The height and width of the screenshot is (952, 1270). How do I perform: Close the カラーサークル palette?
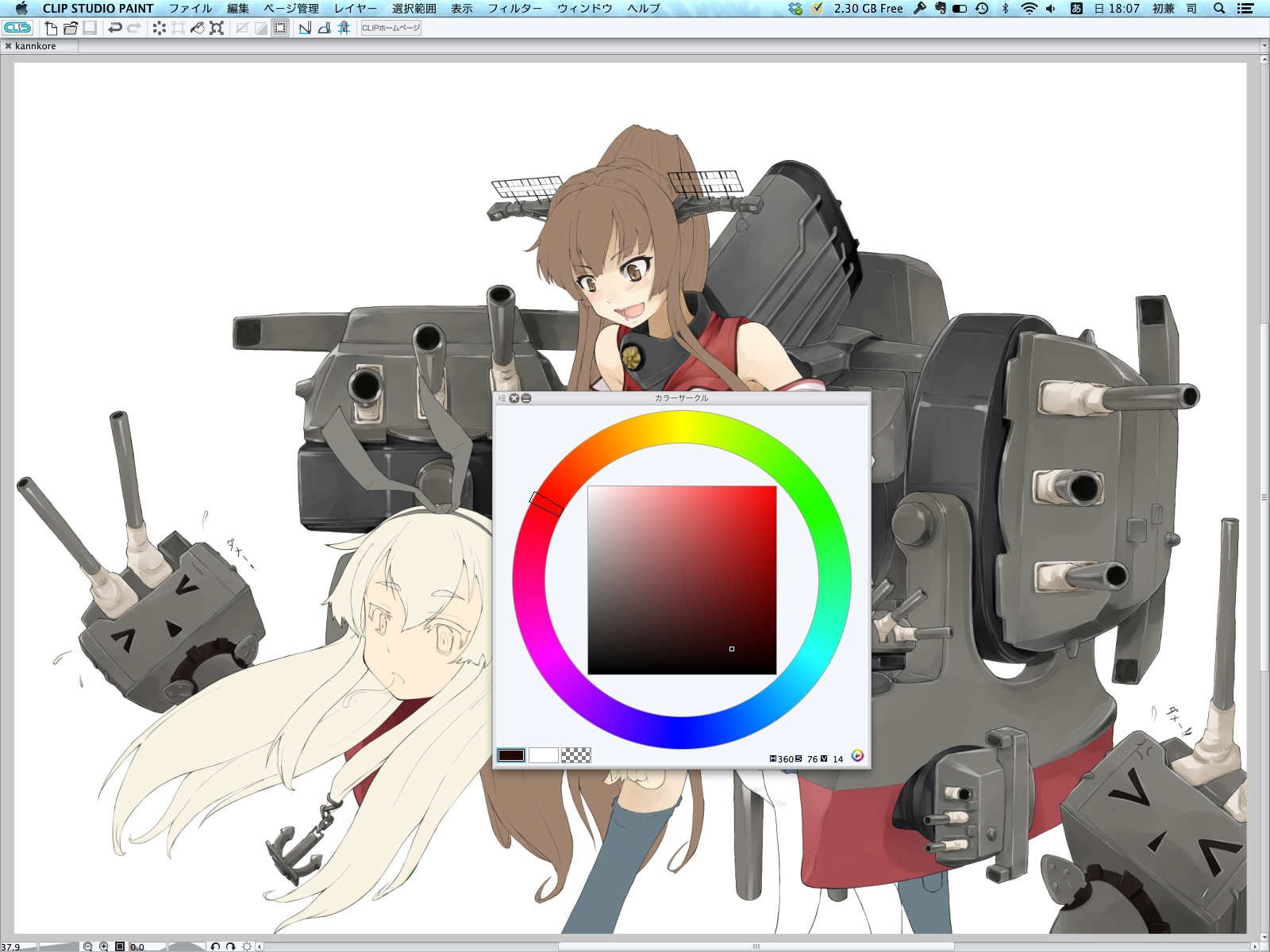coord(514,398)
